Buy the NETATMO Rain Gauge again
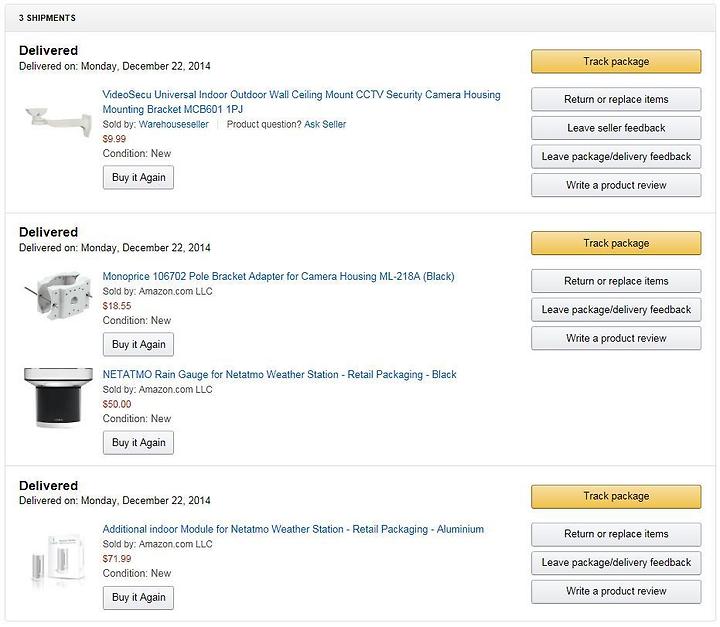 pos(138,443)
